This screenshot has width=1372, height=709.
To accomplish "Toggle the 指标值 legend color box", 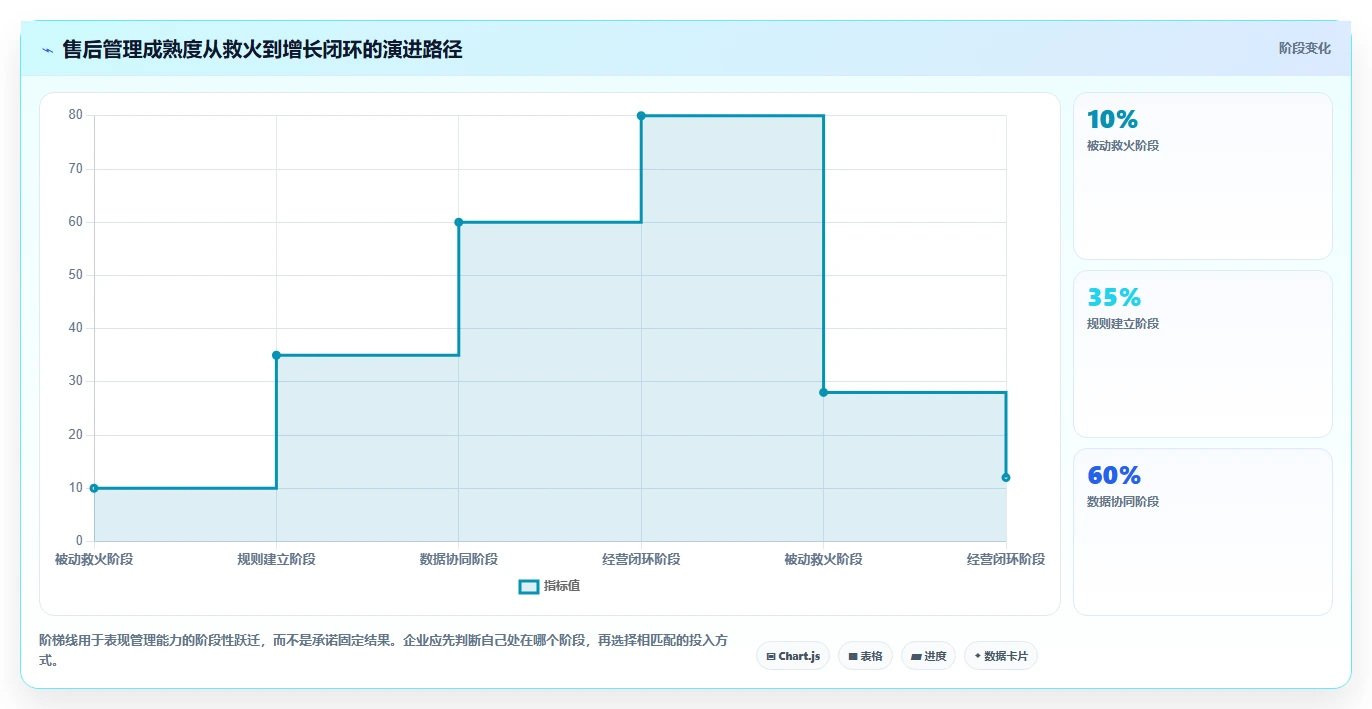I will point(529,587).
